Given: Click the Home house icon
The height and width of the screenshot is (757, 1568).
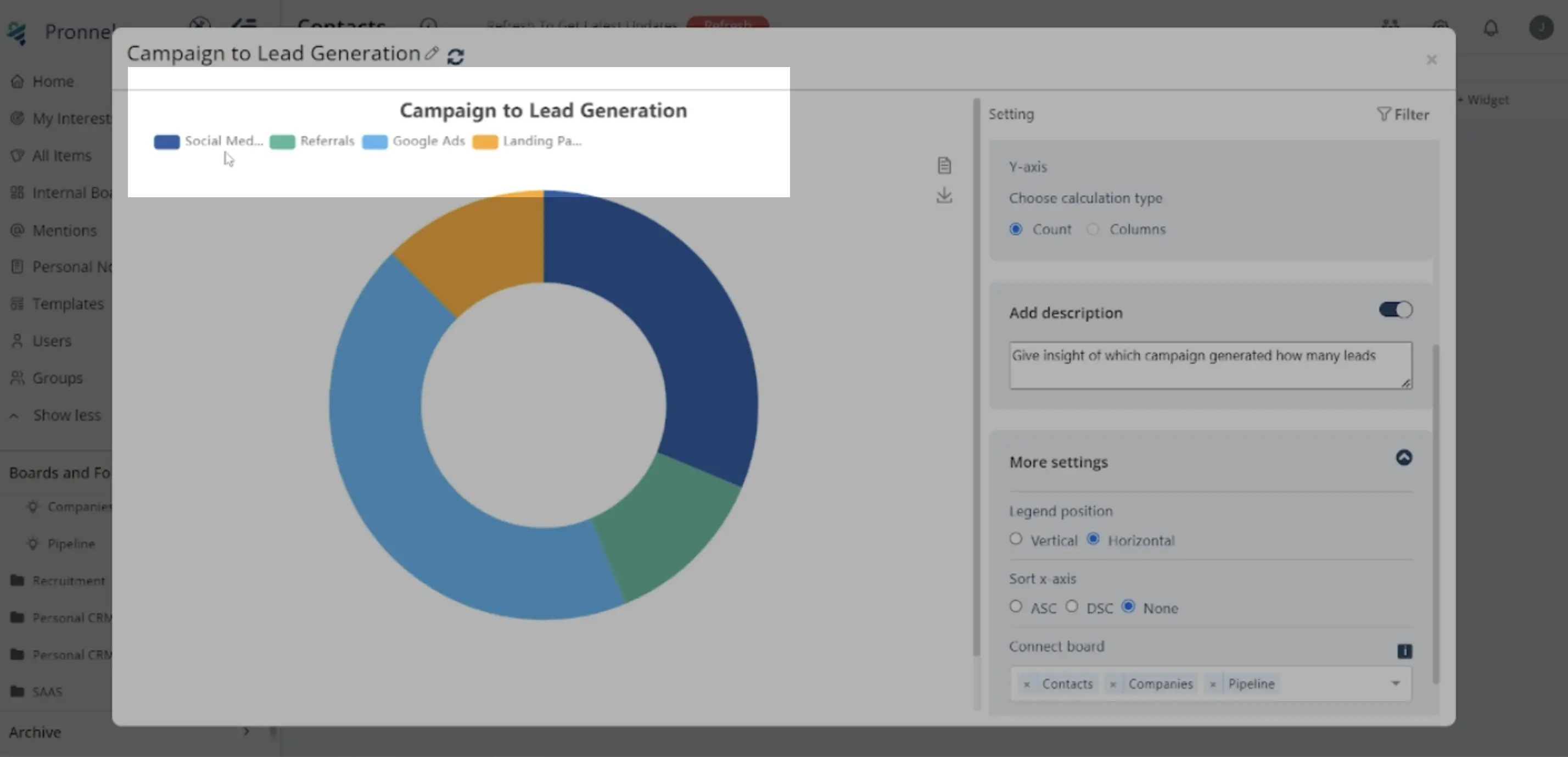Looking at the screenshot, I should point(17,82).
